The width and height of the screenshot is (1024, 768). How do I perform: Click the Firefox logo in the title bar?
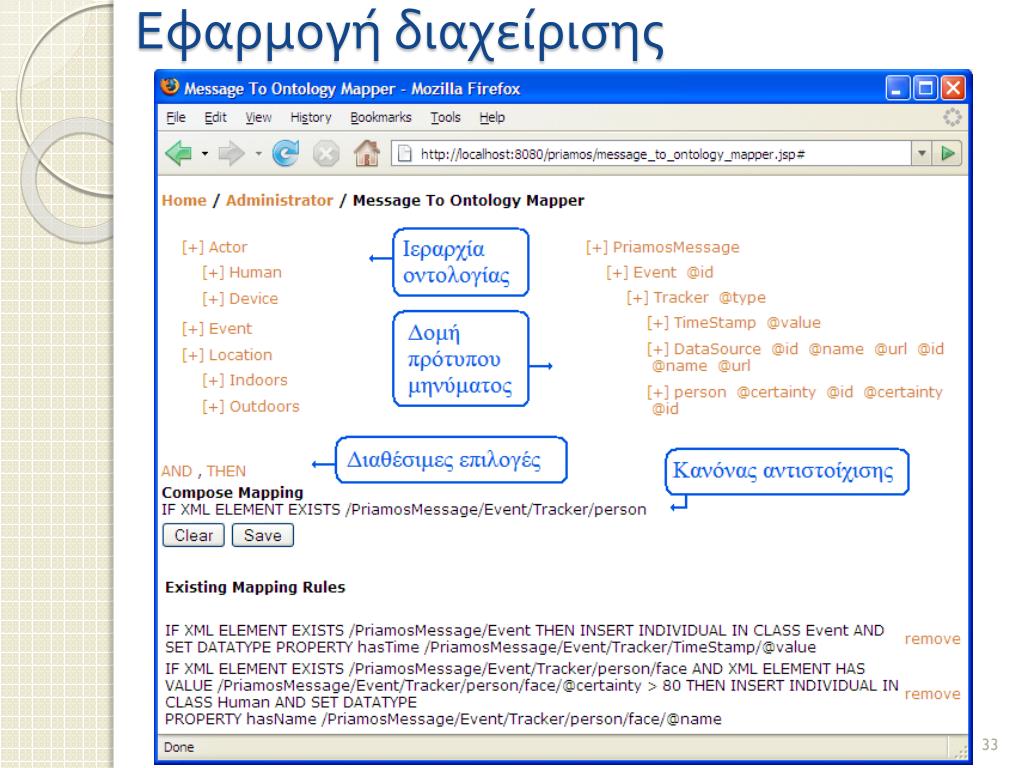coord(170,87)
